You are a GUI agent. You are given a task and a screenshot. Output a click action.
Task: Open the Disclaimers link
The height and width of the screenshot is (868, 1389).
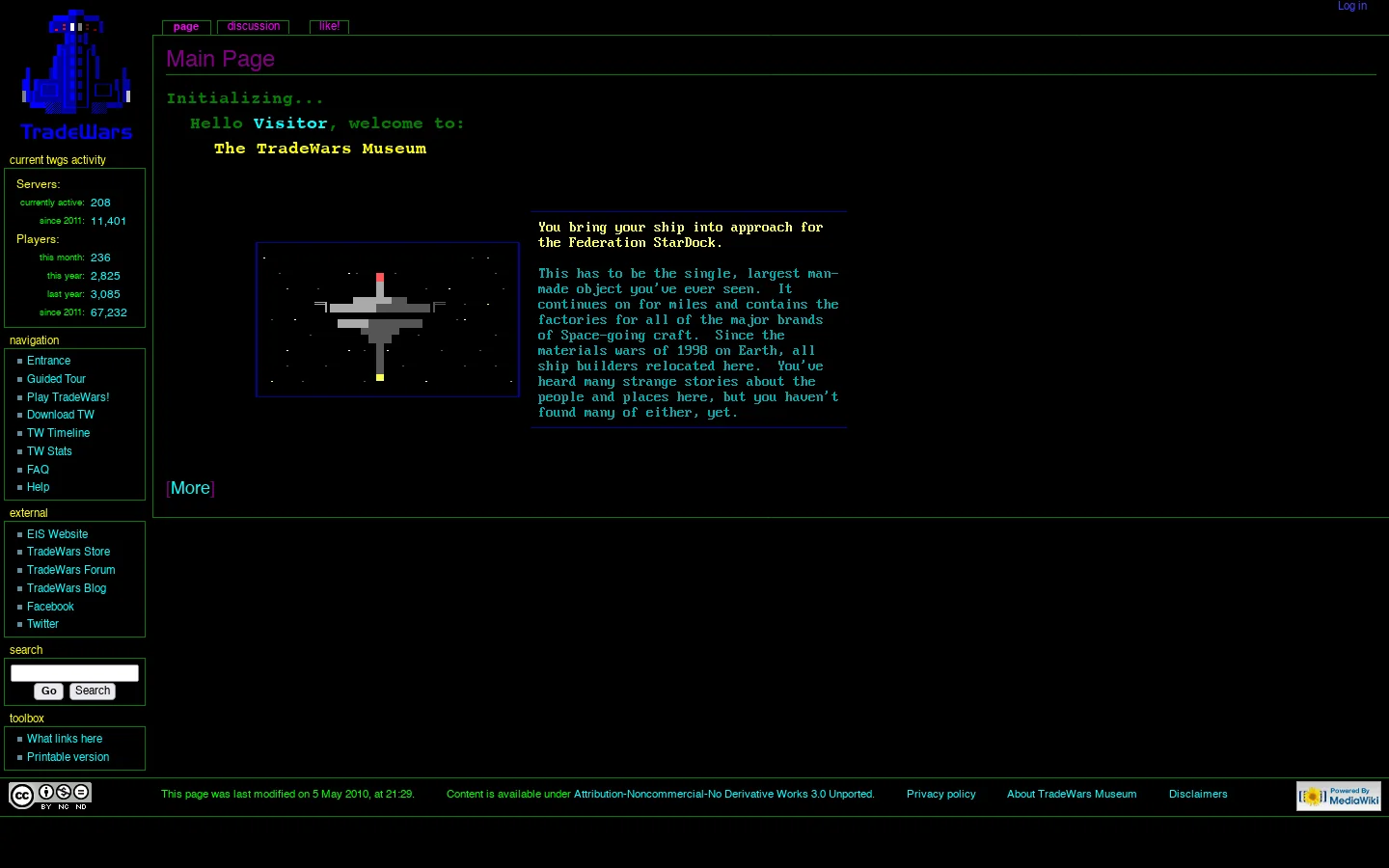[1198, 795]
